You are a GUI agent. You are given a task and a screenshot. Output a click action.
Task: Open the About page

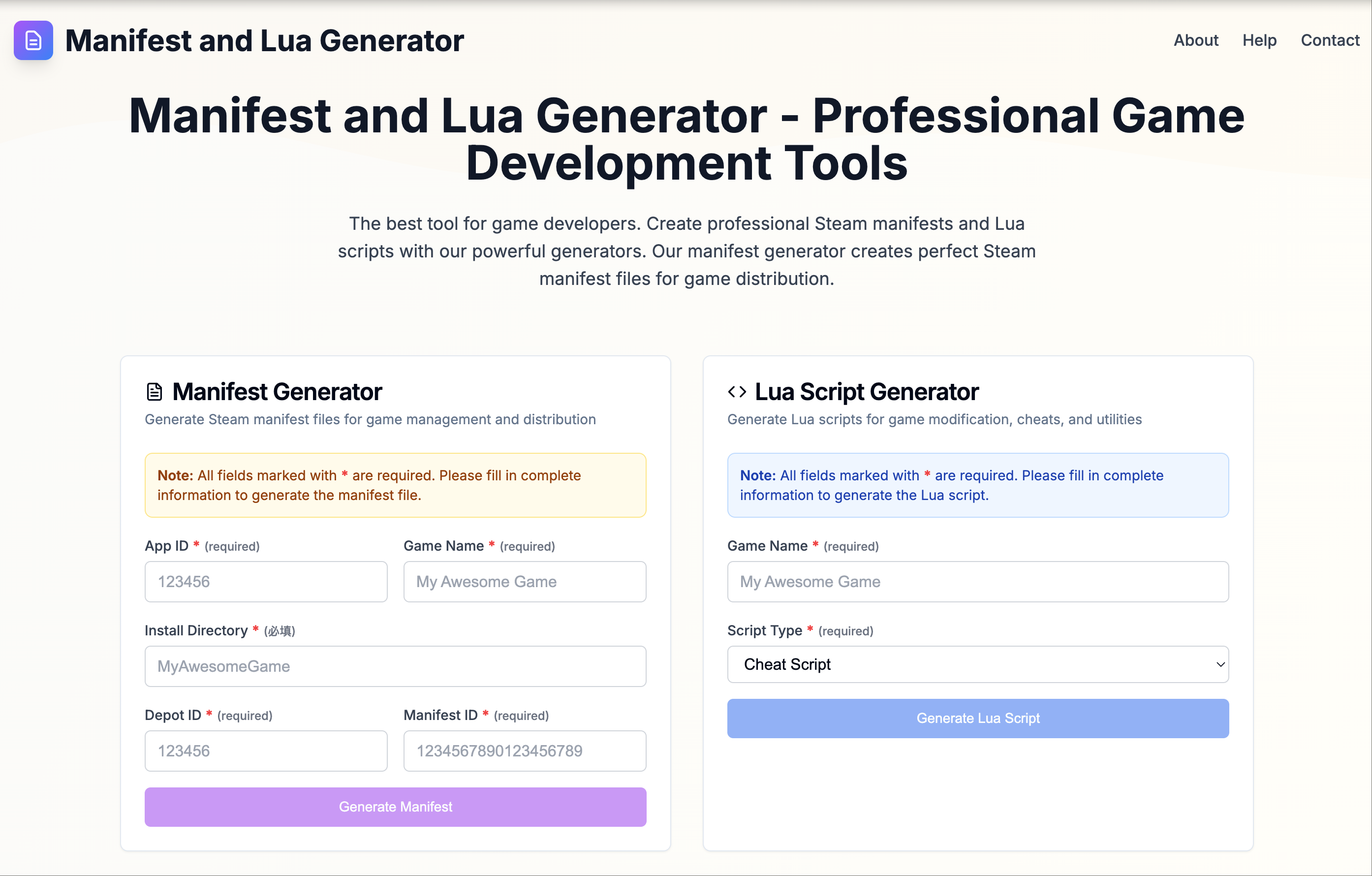coord(1195,40)
